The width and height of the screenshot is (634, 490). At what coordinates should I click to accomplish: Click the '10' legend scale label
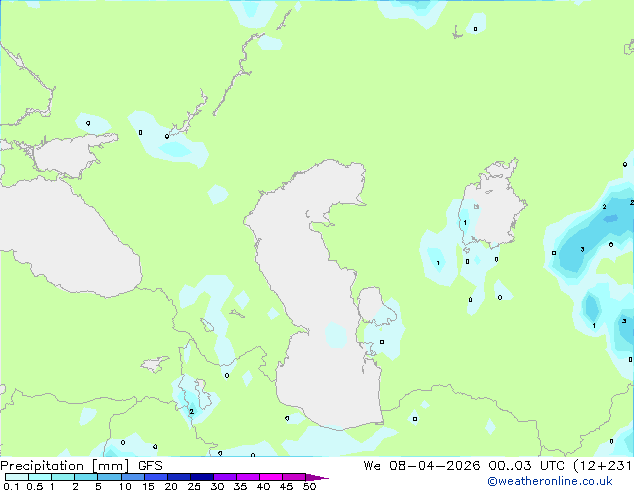point(125,486)
